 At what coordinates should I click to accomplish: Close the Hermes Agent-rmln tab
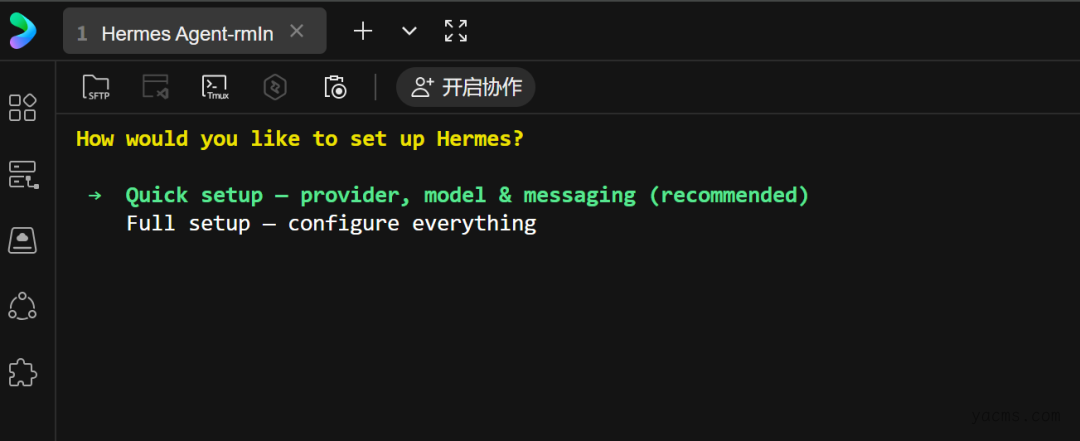296,31
